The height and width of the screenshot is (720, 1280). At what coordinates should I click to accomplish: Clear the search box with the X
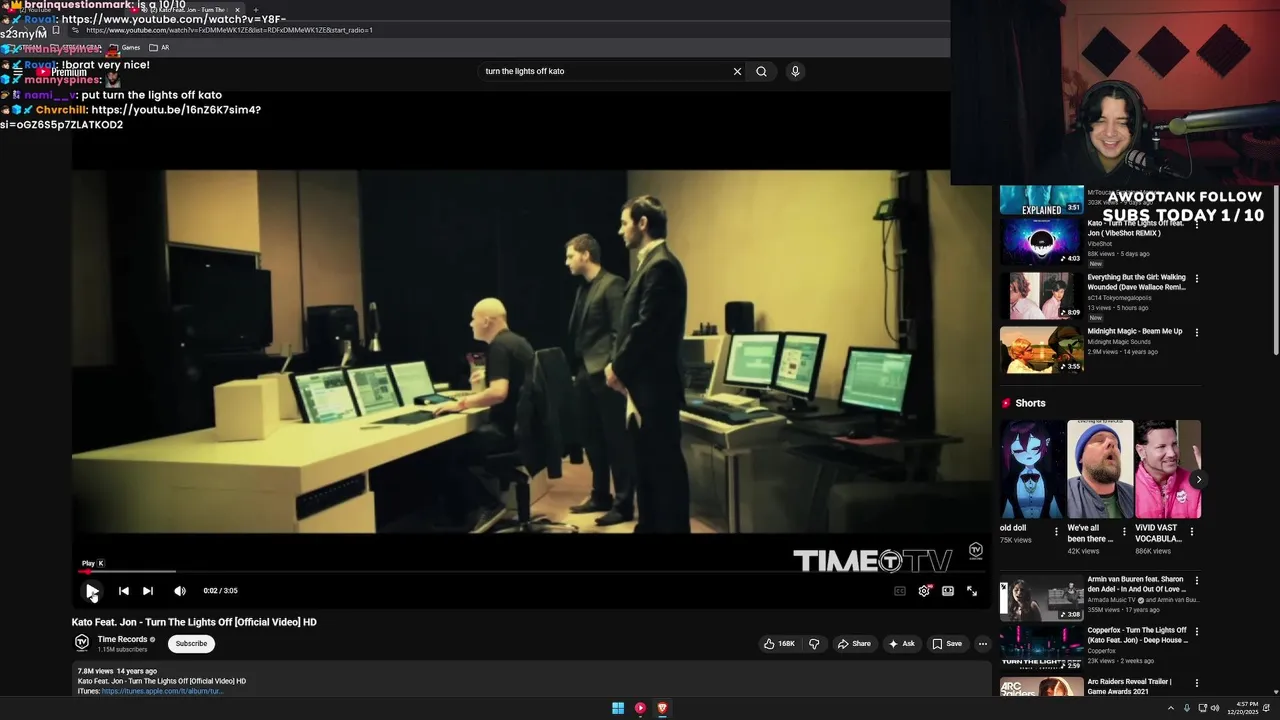(x=737, y=71)
